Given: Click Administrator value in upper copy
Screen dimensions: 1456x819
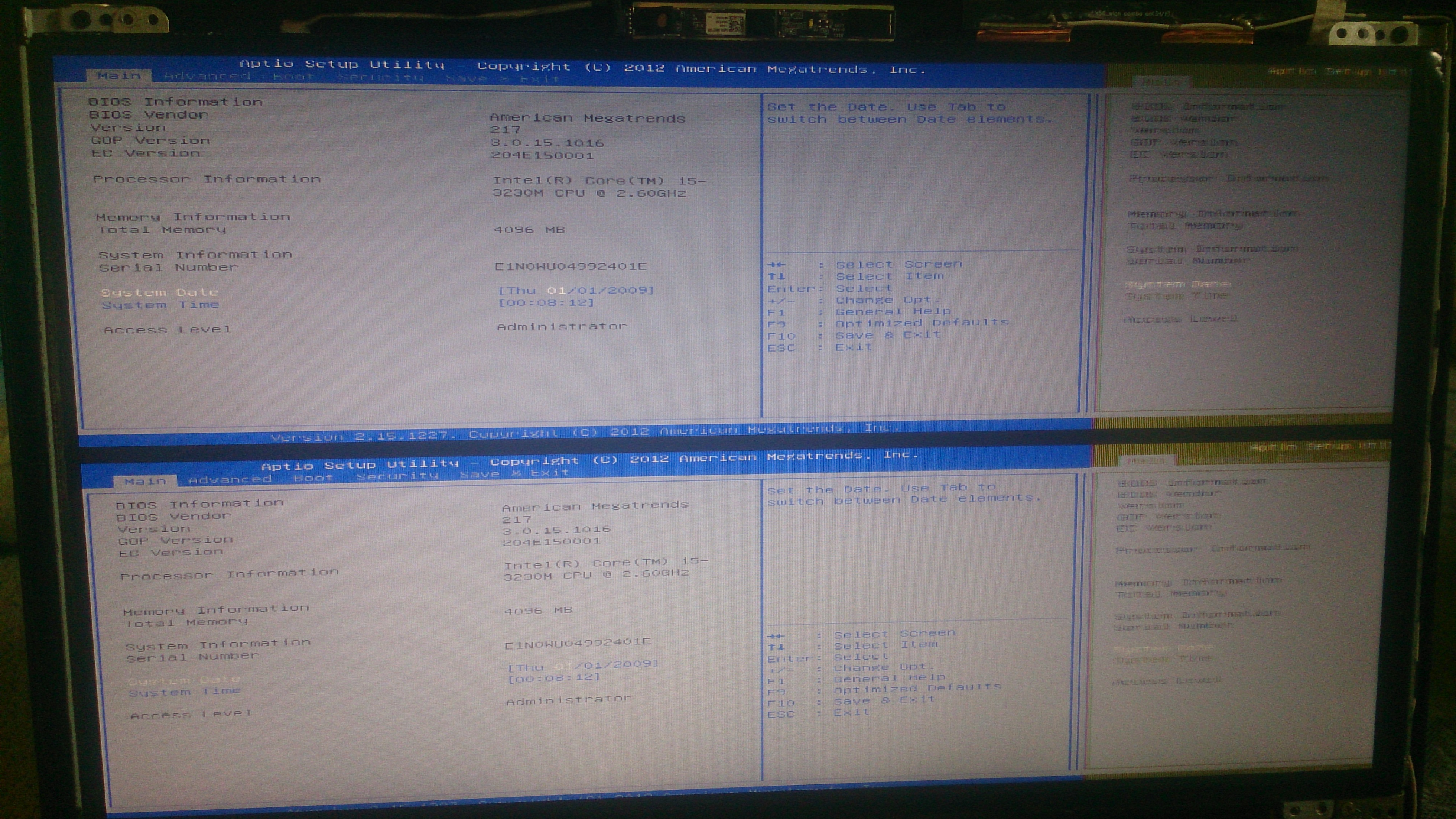Looking at the screenshot, I should tap(562, 326).
